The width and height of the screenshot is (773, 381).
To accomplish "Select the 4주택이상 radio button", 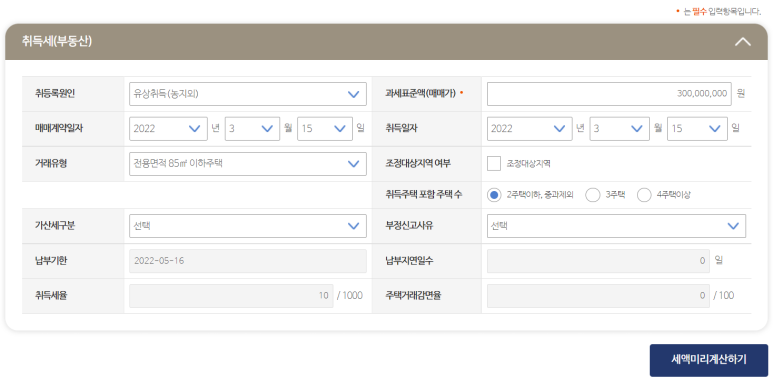I will tap(644, 195).
